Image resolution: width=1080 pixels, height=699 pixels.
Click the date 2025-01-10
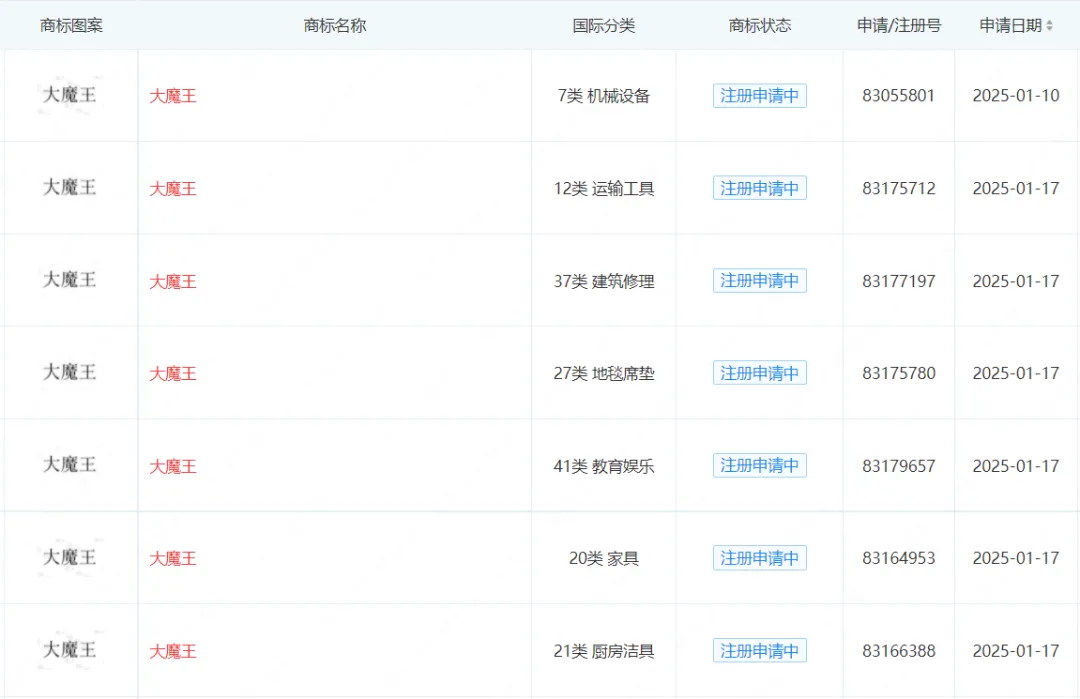coord(1016,96)
